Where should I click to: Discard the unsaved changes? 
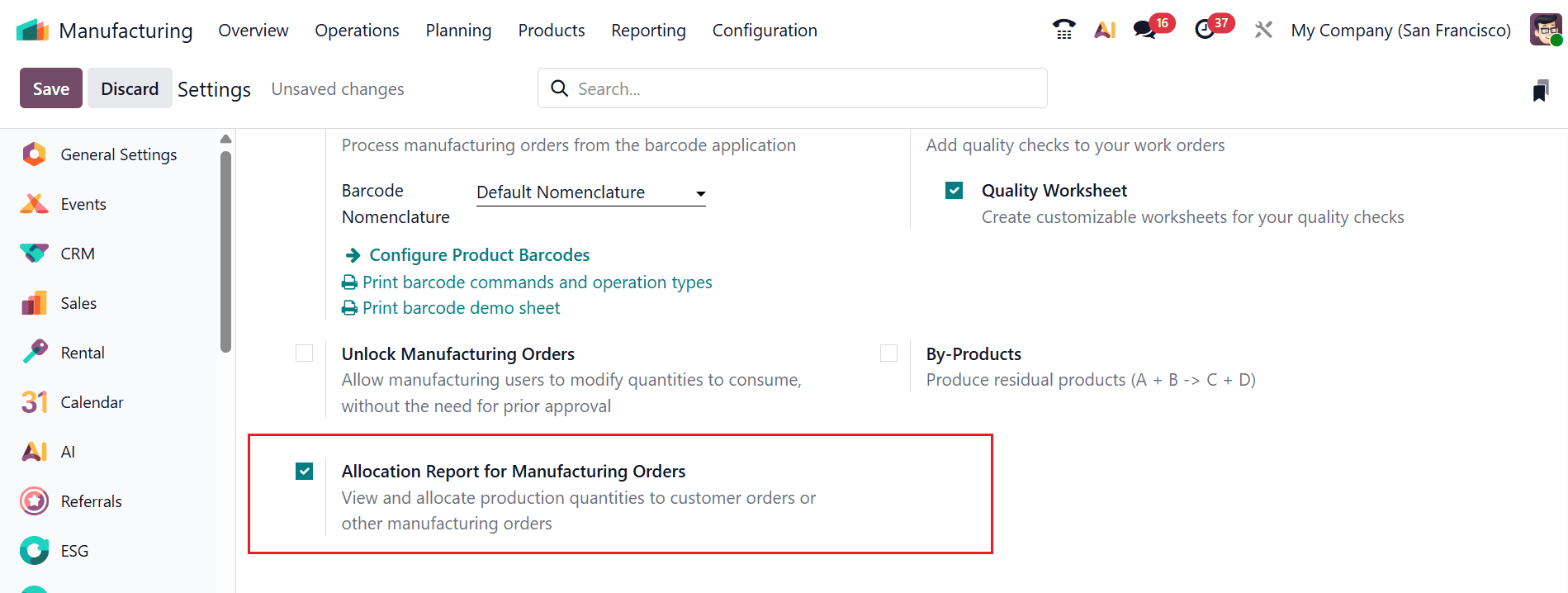click(x=130, y=88)
